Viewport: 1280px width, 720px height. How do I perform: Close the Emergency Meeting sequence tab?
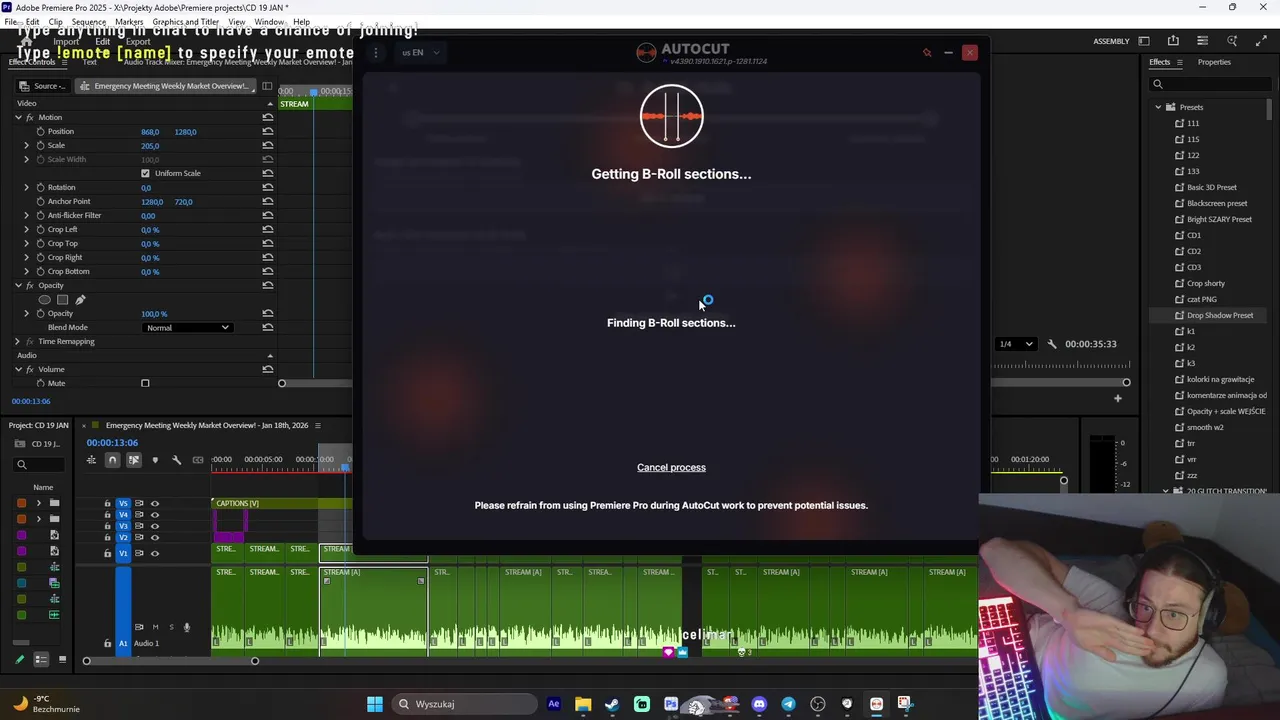click(x=85, y=426)
